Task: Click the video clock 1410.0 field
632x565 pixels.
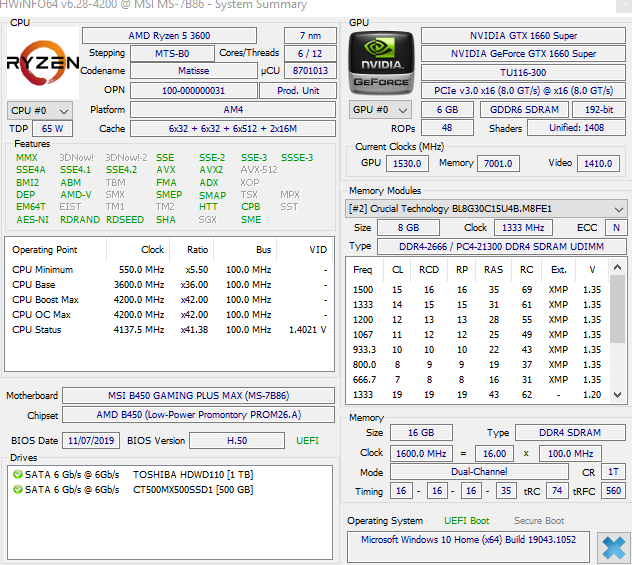Action: (x=598, y=164)
